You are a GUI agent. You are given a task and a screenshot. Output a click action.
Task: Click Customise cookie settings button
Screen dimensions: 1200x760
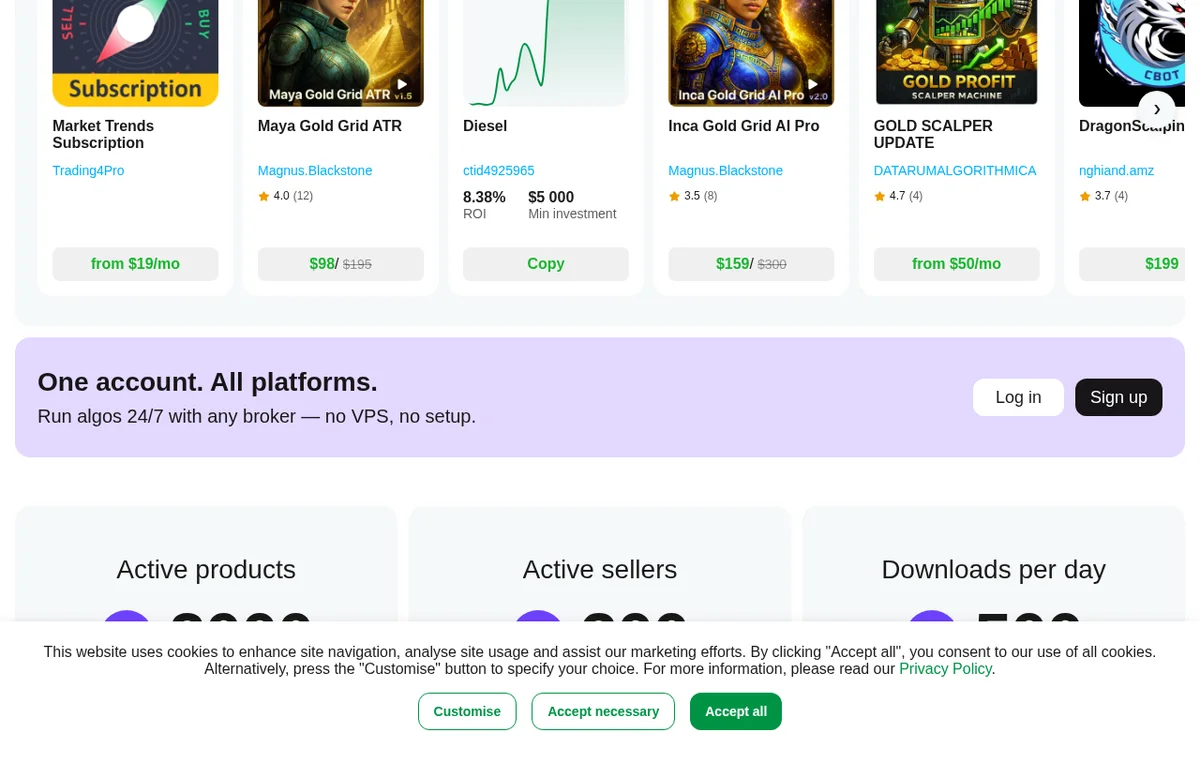(467, 711)
